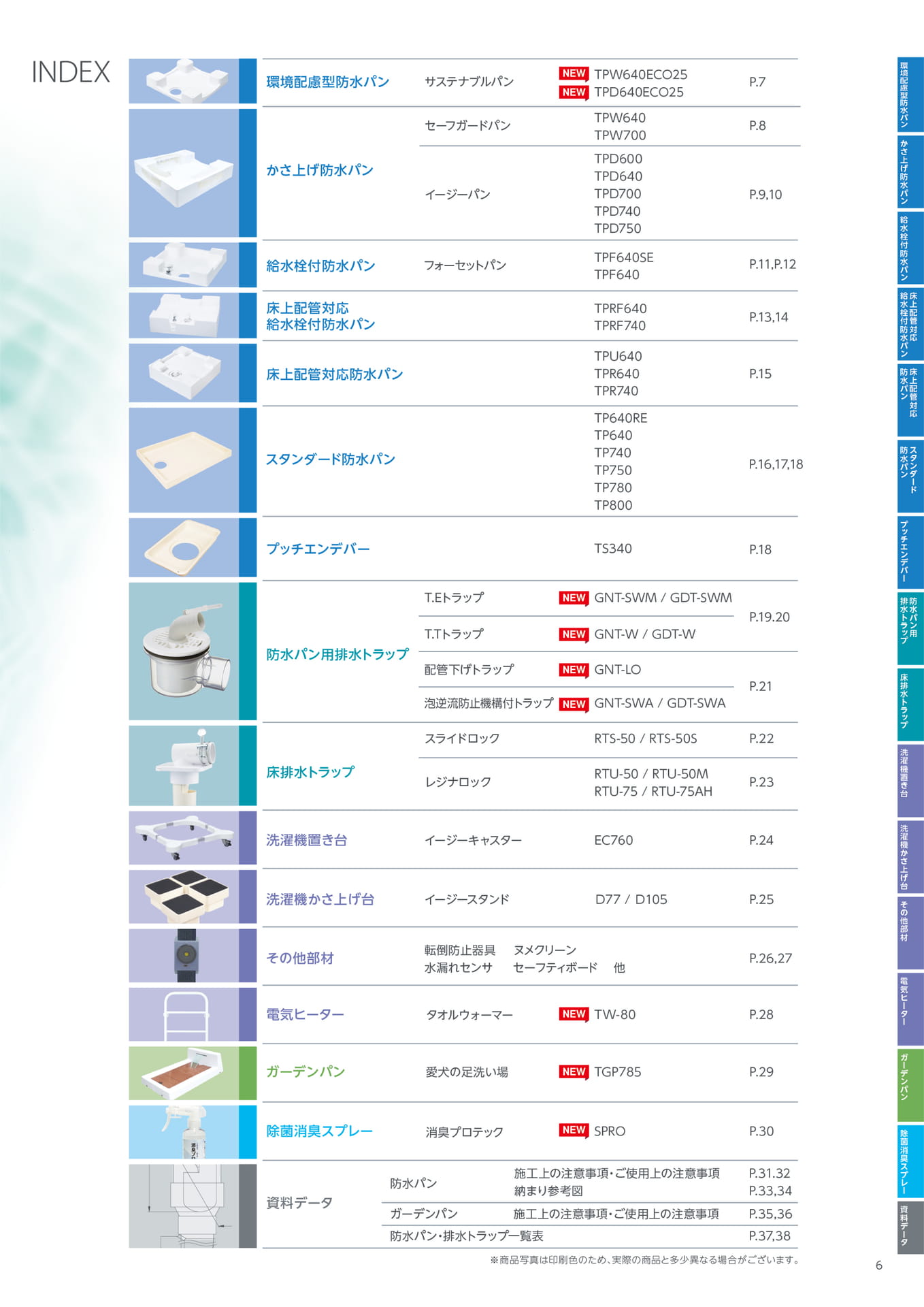Open the 床上配管対応防水パン category heading
The image size is (924, 1307).
335,374
